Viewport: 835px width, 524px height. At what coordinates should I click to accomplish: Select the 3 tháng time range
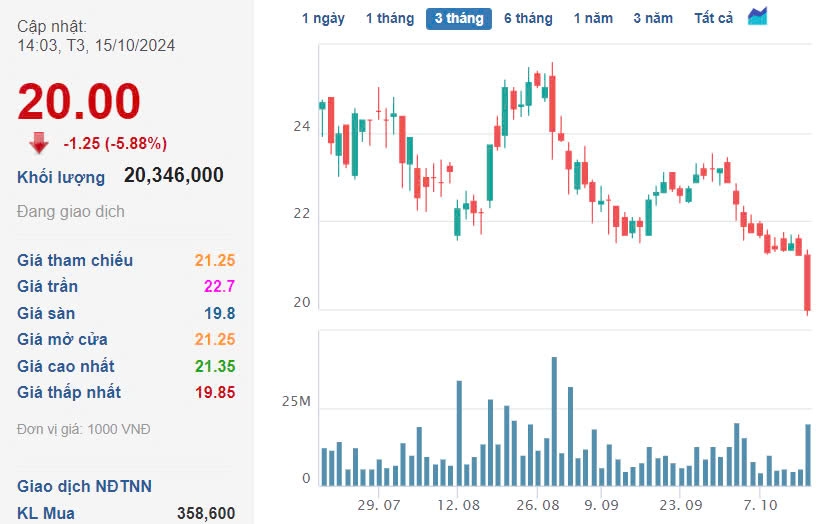point(459,19)
